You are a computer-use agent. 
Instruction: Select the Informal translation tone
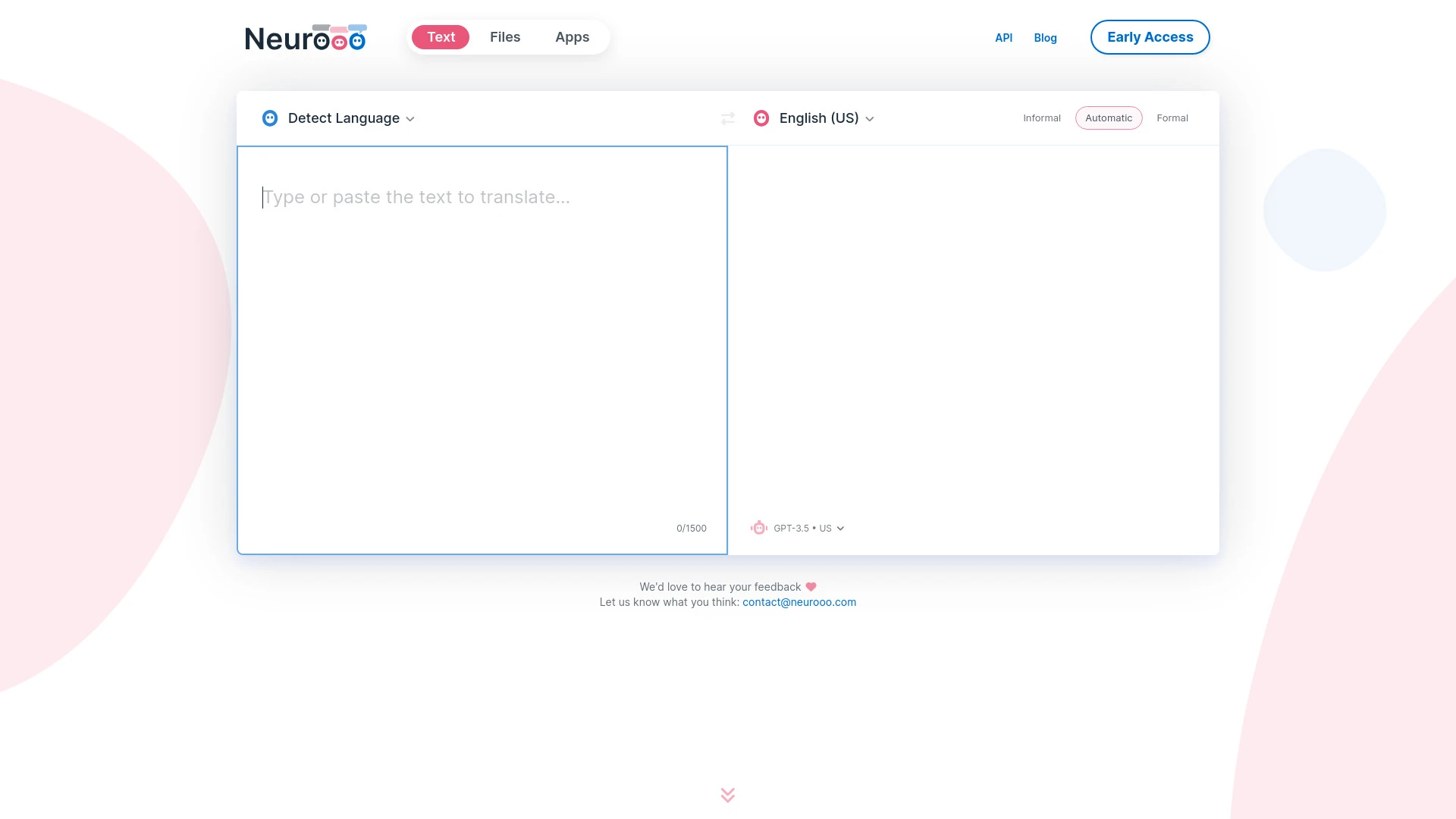pyautogui.click(x=1041, y=118)
